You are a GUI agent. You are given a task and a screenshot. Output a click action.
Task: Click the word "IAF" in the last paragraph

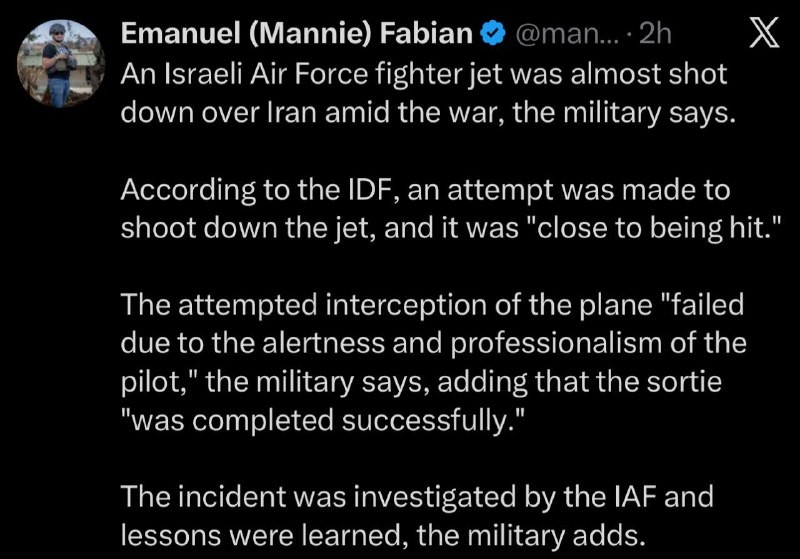625,495
